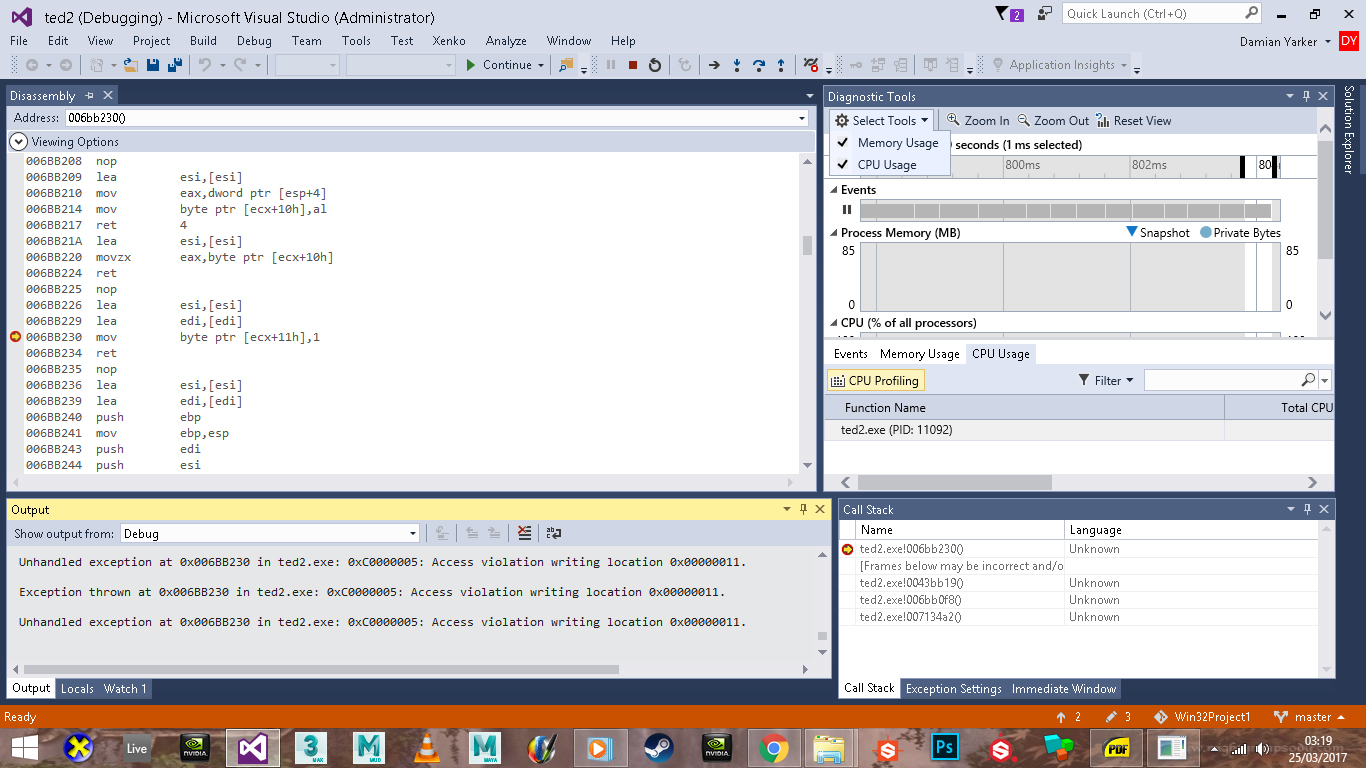Stop debugging with the red square icon
This screenshot has width=1366, height=768.
[633, 65]
